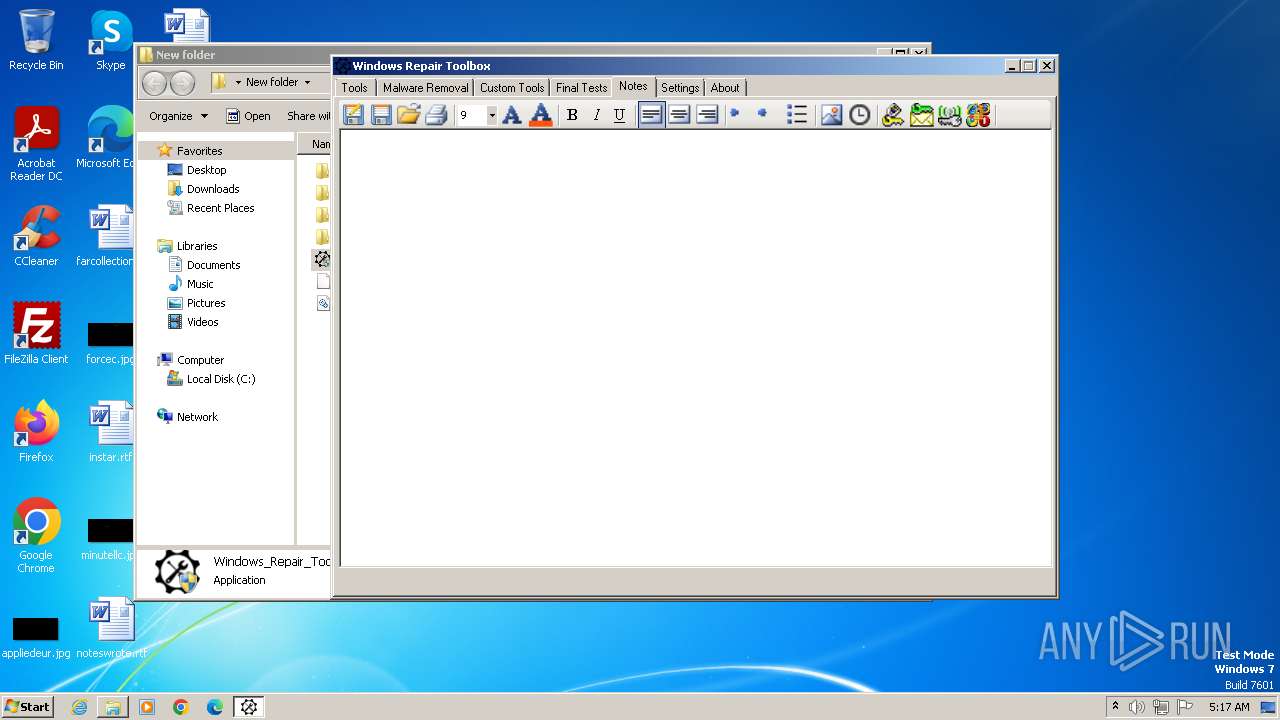The height and width of the screenshot is (720, 1280).
Task: Click Internet Explorer icon in taskbar
Action: [x=79, y=707]
